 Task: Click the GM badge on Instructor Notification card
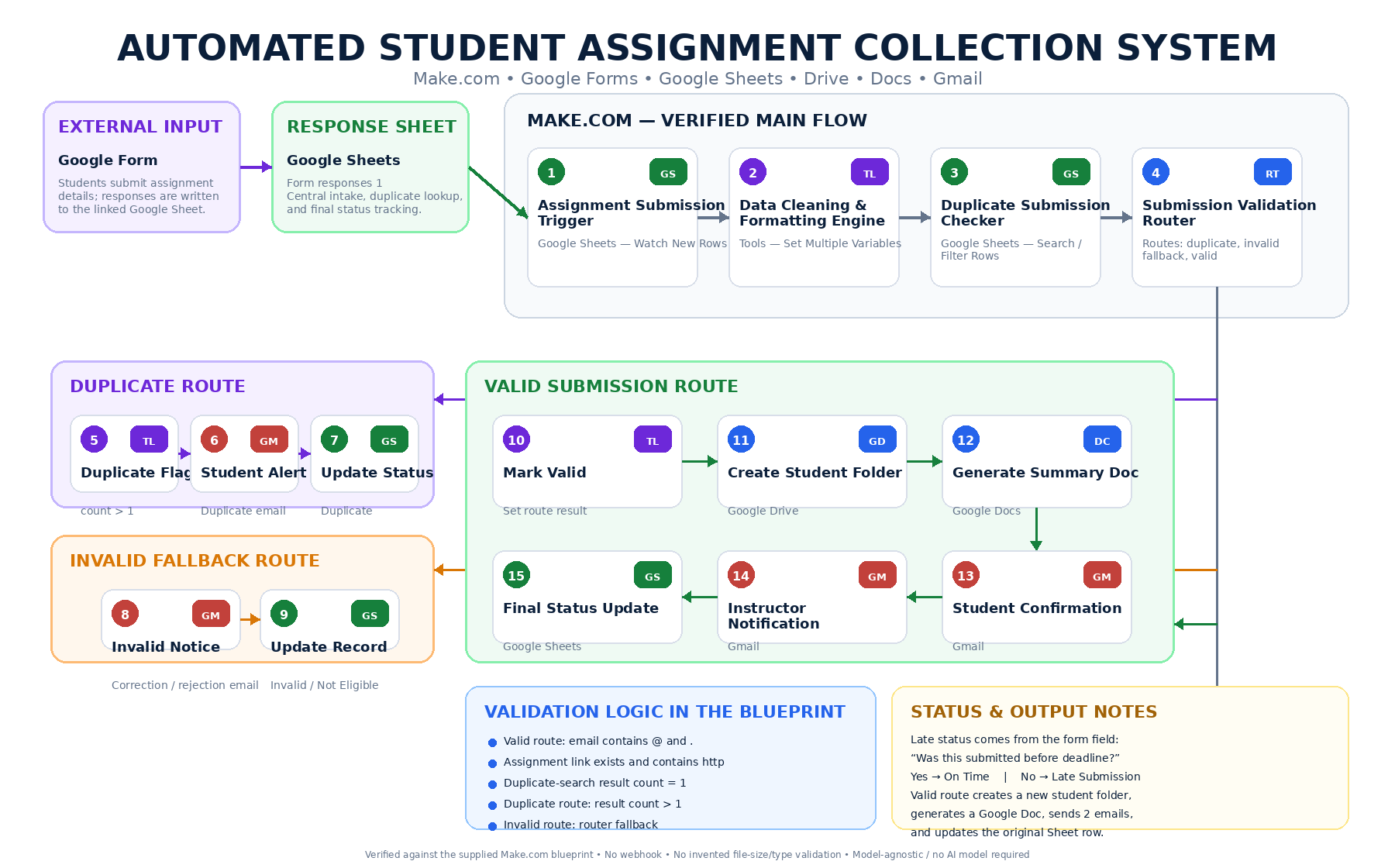click(877, 575)
